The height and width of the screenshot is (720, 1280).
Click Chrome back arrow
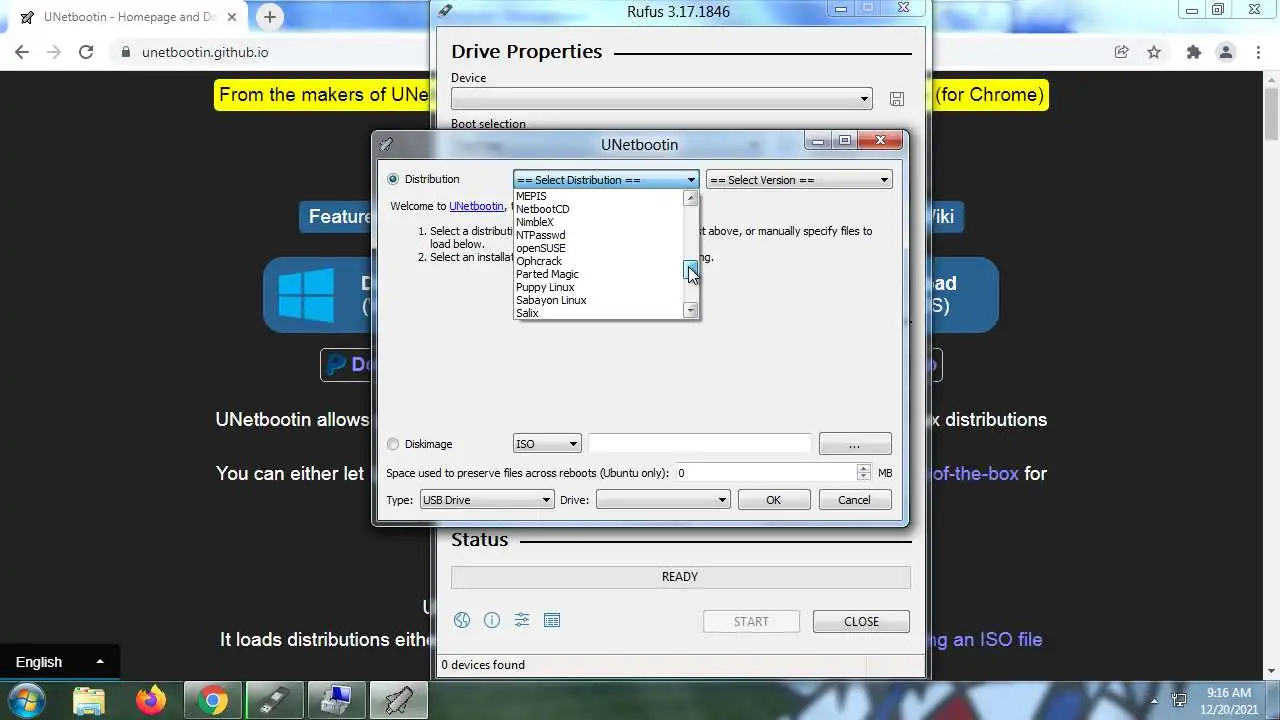click(x=22, y=52)
